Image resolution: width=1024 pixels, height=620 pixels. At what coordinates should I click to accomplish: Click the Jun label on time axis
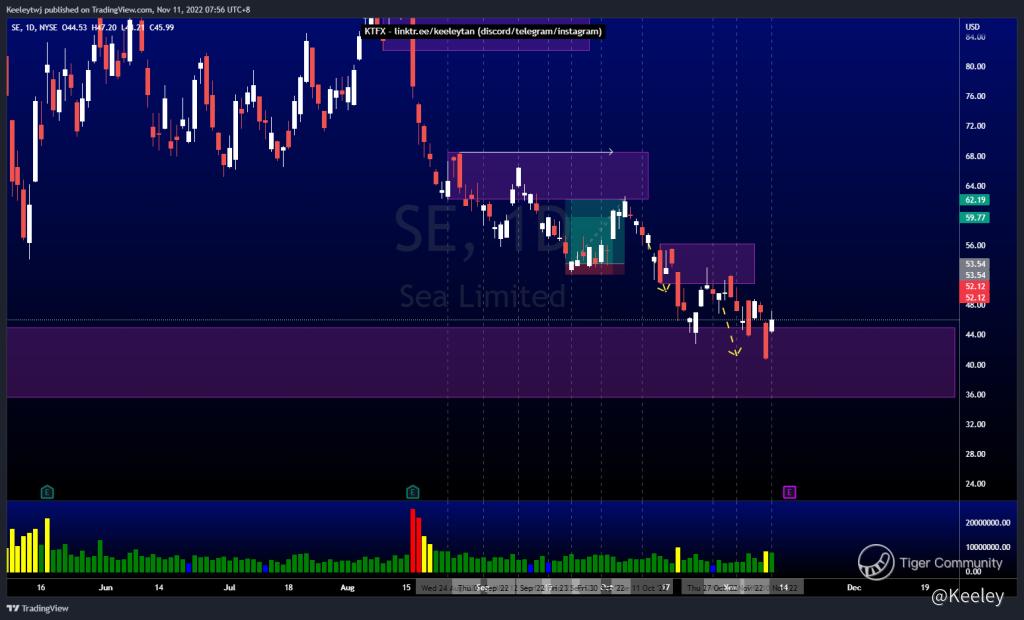[x=106, y=587]
